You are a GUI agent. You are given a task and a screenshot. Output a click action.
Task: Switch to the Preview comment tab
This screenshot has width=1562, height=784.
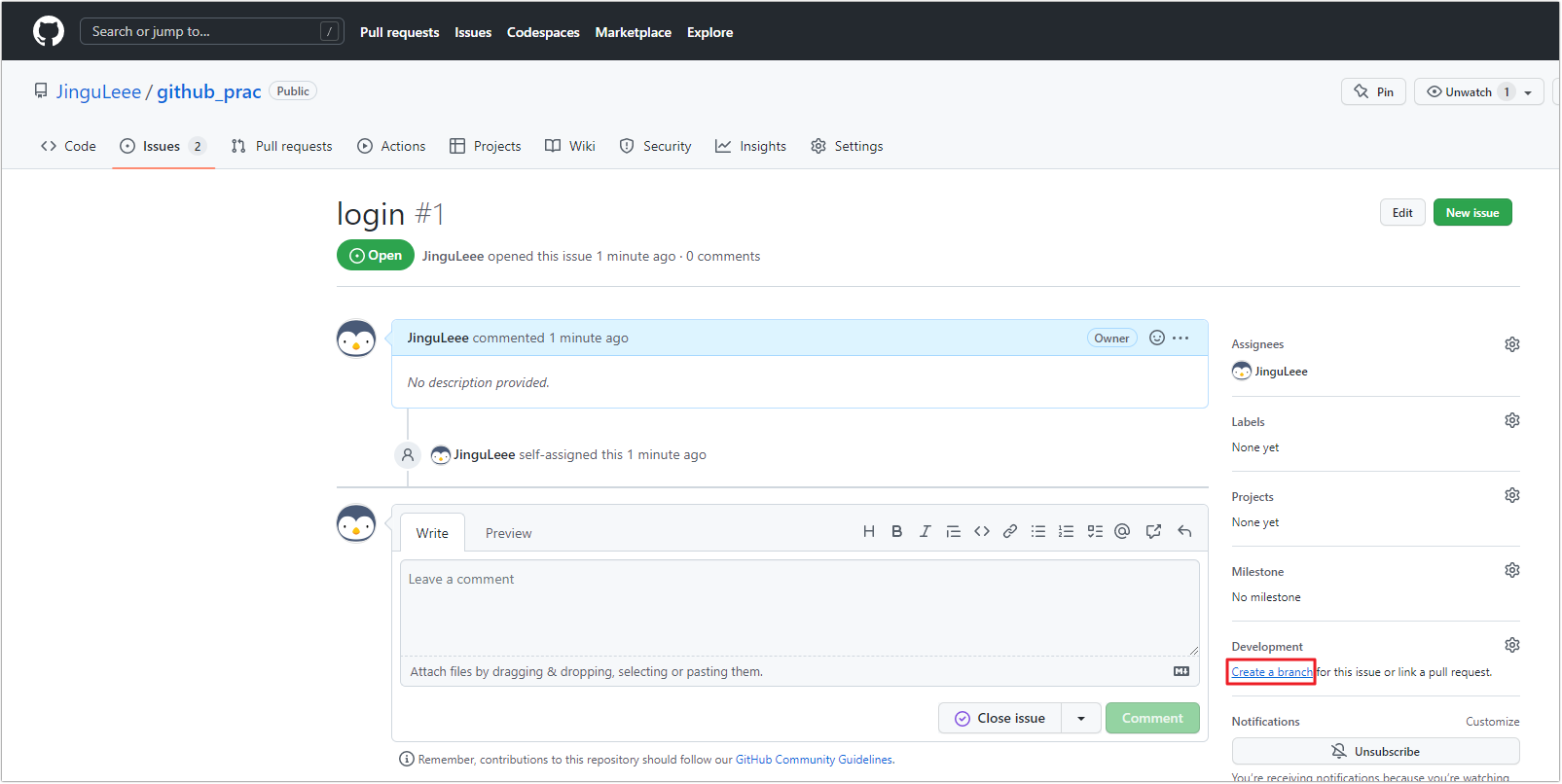pos(509,533)
